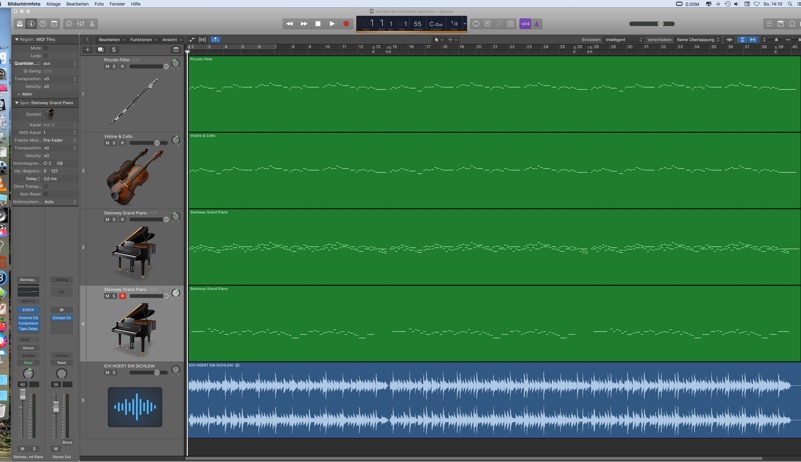Screen dimensions: 801x462
Task: Show the toolbar toggle icon
Action: [x=54, y=24]
